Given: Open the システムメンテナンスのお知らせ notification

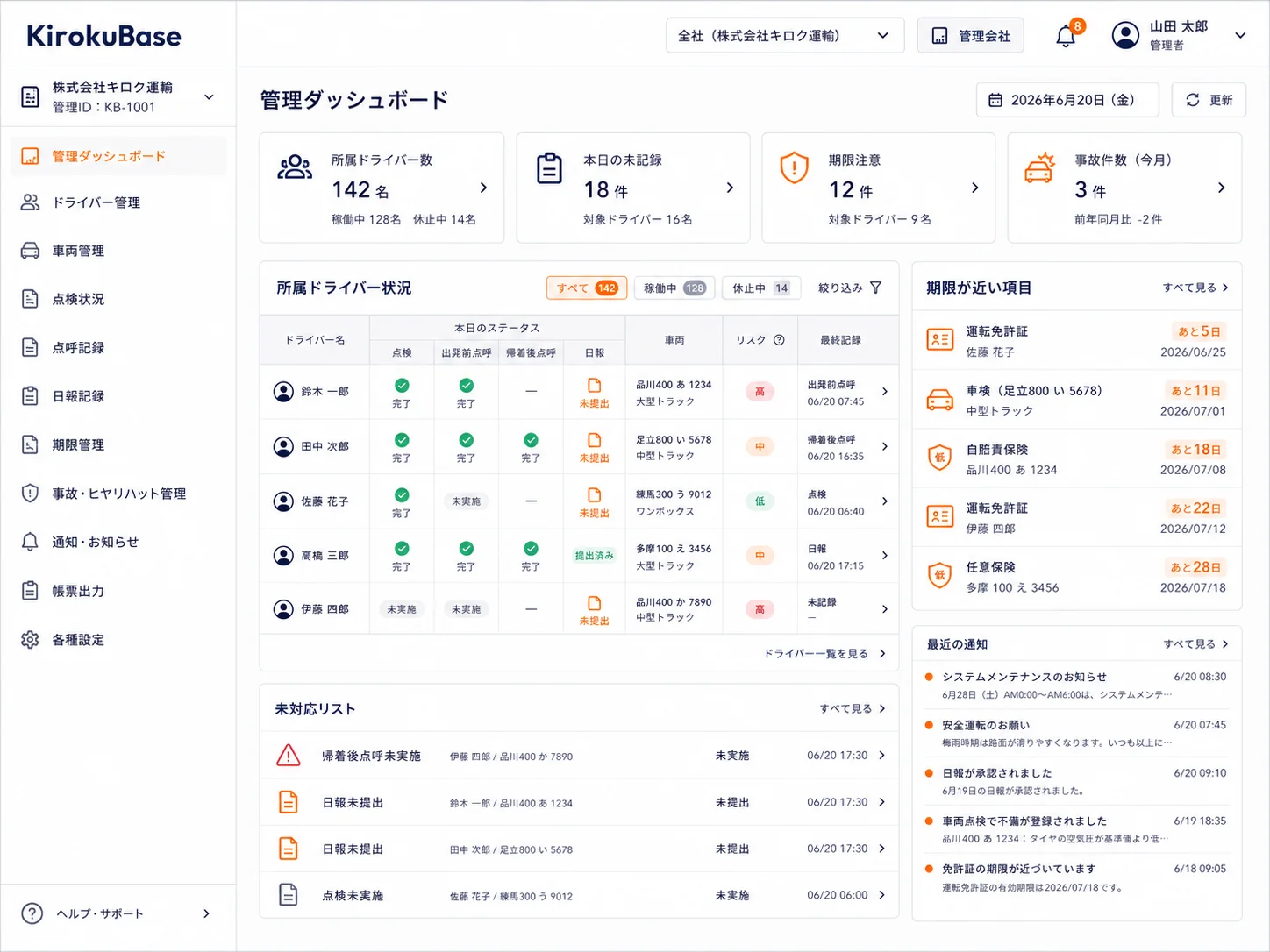Looking at the screenshot, I should click(x=1076, y=686).
